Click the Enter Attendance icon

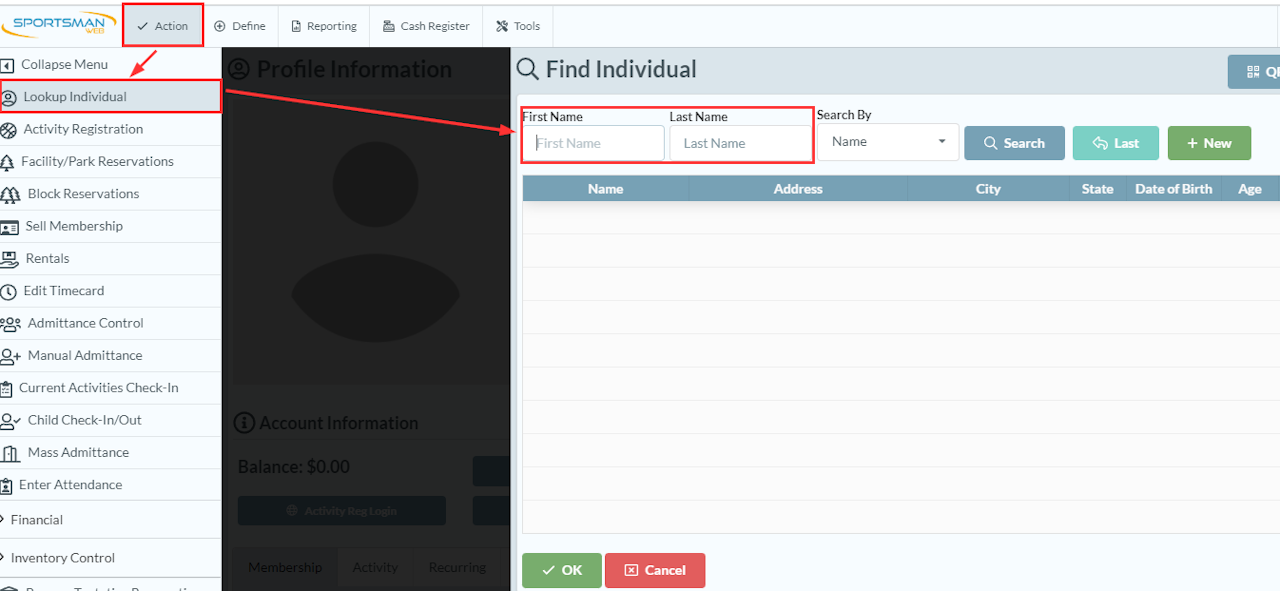pyautogui.click(x=8, y=485)
